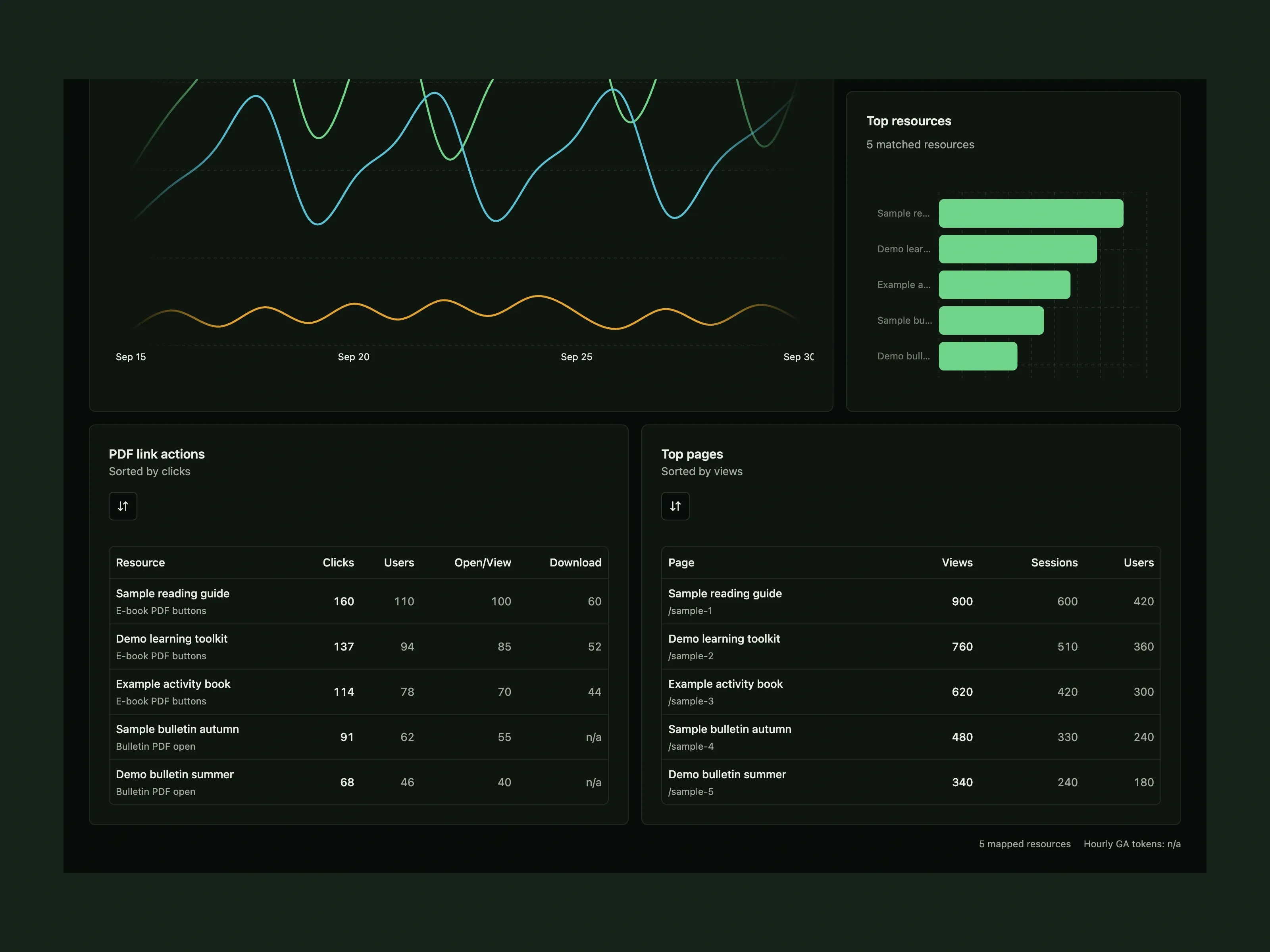Click the /sample-4 page path
Viewport: 1270px width, 952px height.
point(691,747)
